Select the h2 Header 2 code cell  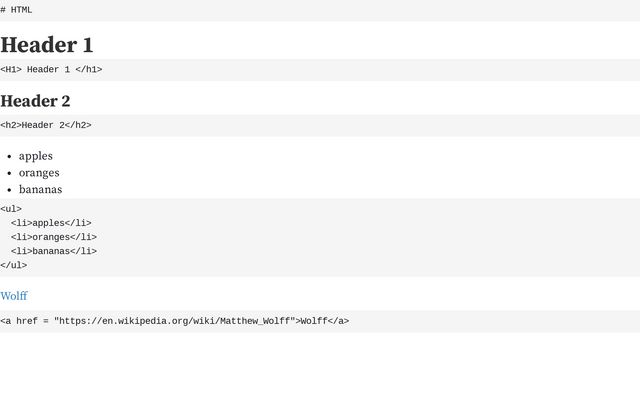[320, 125]
